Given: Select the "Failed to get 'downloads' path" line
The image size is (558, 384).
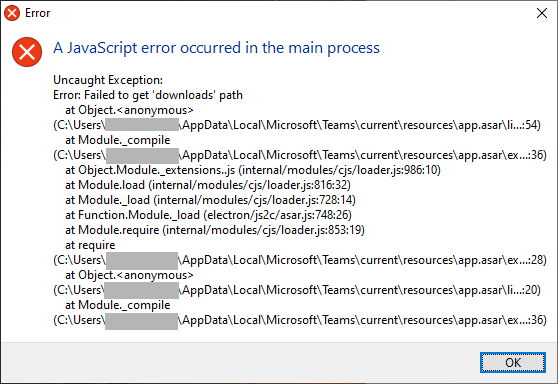Looking at the screenshot, I should [x=148, y=95].
